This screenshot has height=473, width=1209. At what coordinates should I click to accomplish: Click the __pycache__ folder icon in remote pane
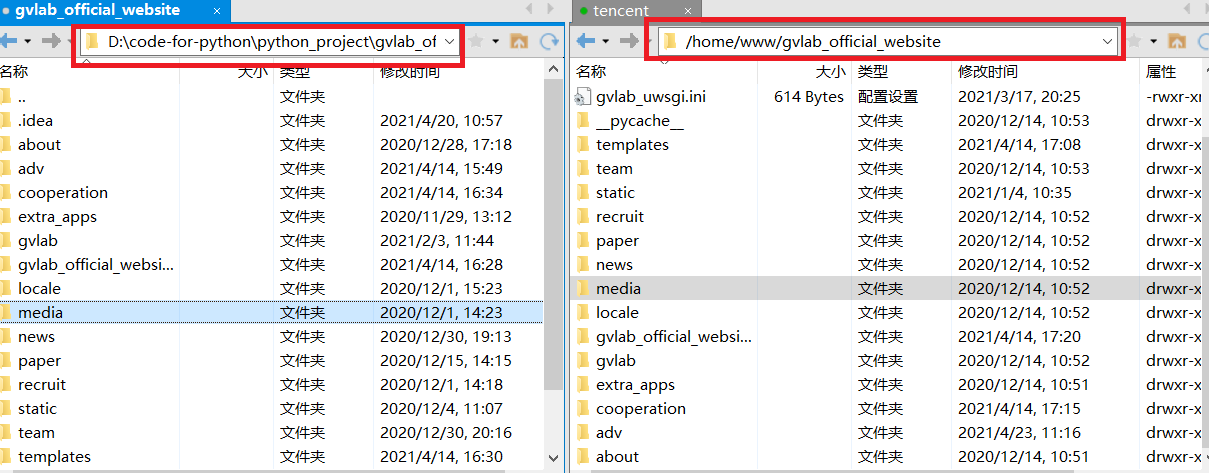(x=584, y=120)
